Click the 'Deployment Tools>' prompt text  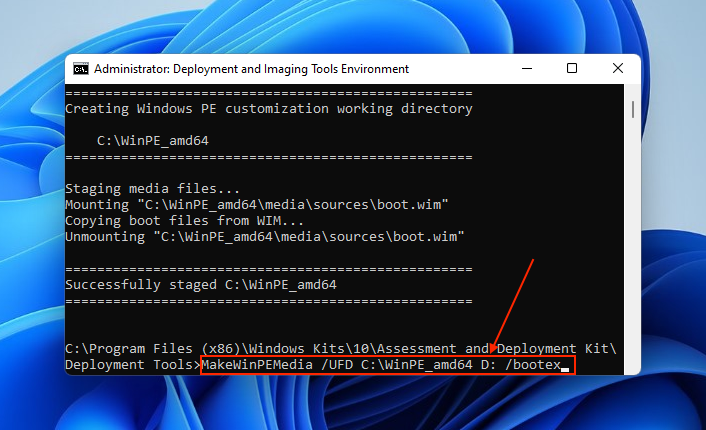coord(133,365)
